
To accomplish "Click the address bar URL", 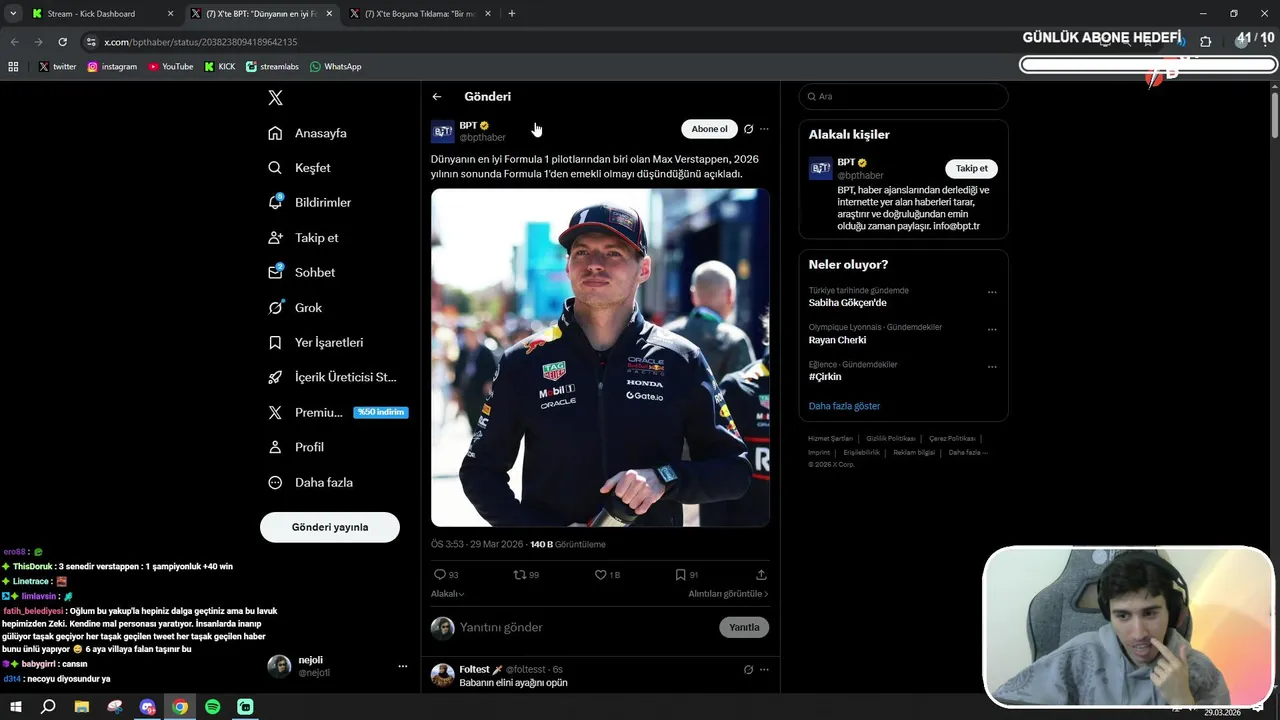I will pos(200,42).
